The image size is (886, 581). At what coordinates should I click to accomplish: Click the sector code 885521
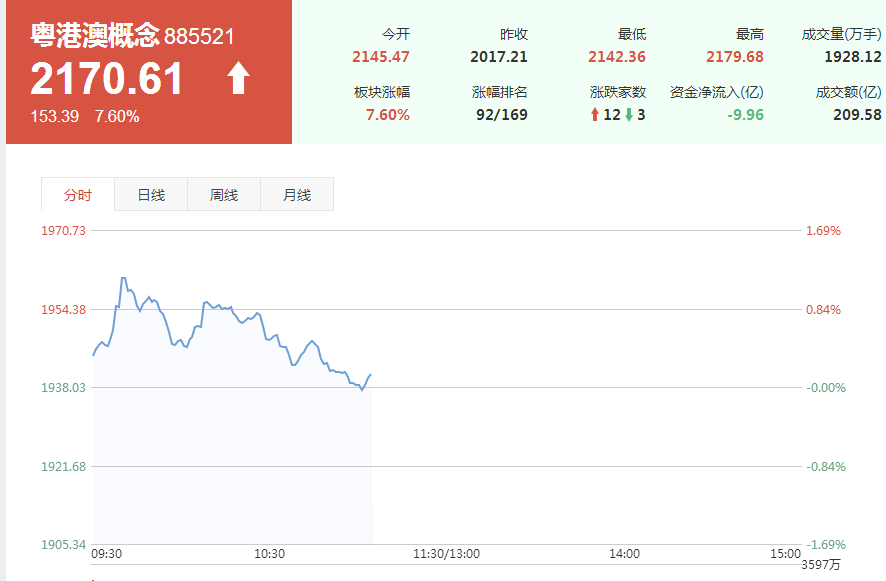coord(199,37)
